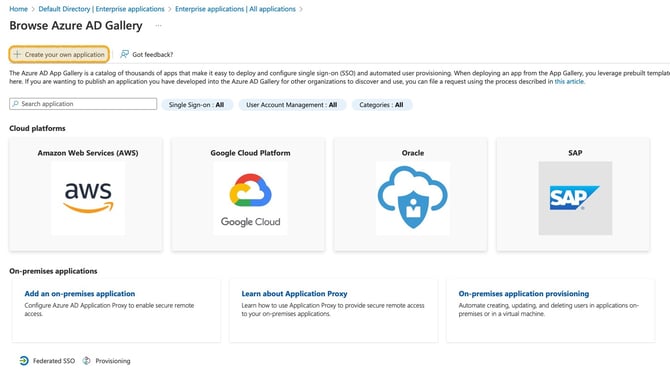Expand the Categories filter
The image size is (670, 373).
point(382,105)
